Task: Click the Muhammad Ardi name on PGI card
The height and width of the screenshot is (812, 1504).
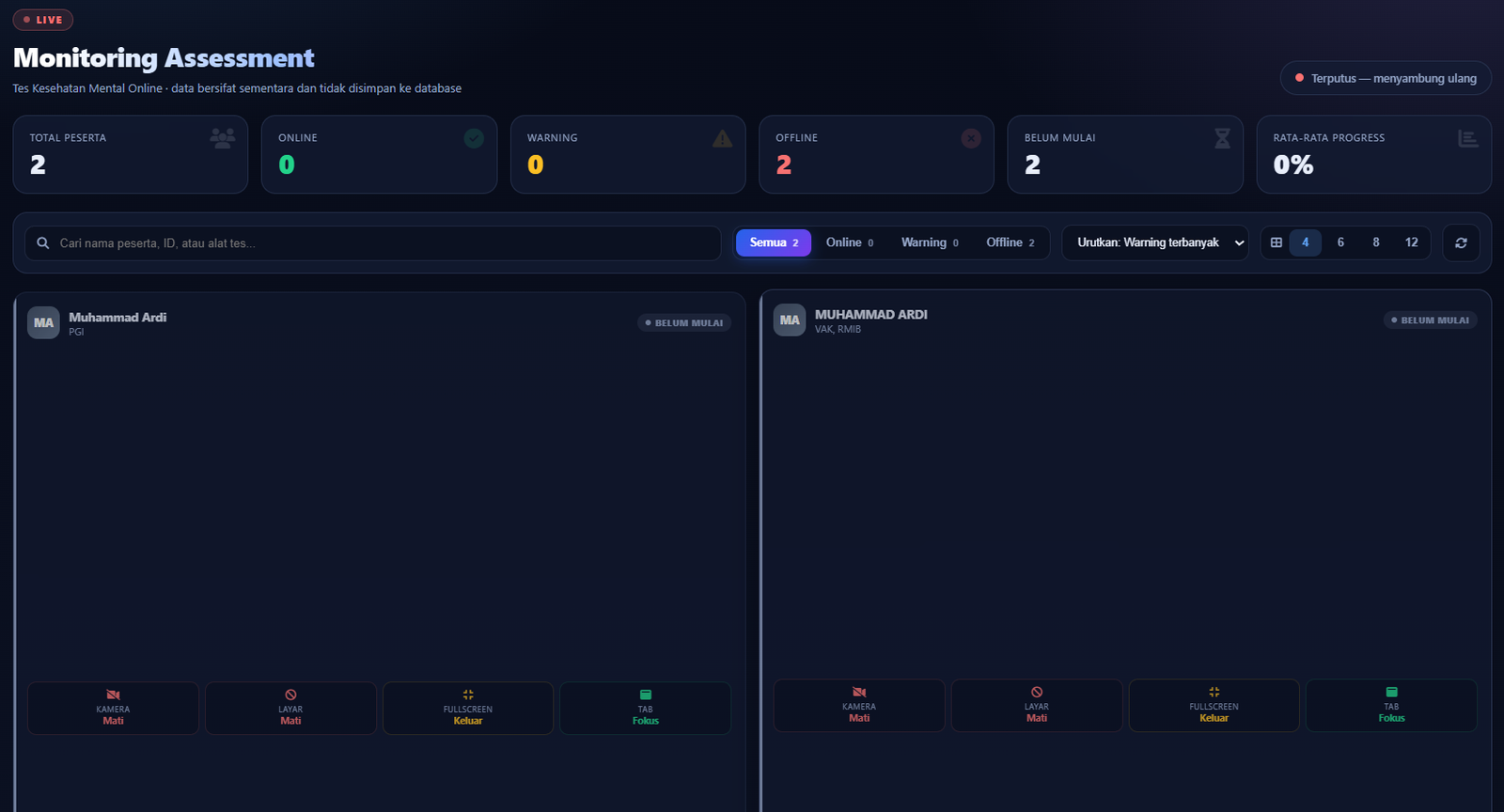Action: [117, 318]
